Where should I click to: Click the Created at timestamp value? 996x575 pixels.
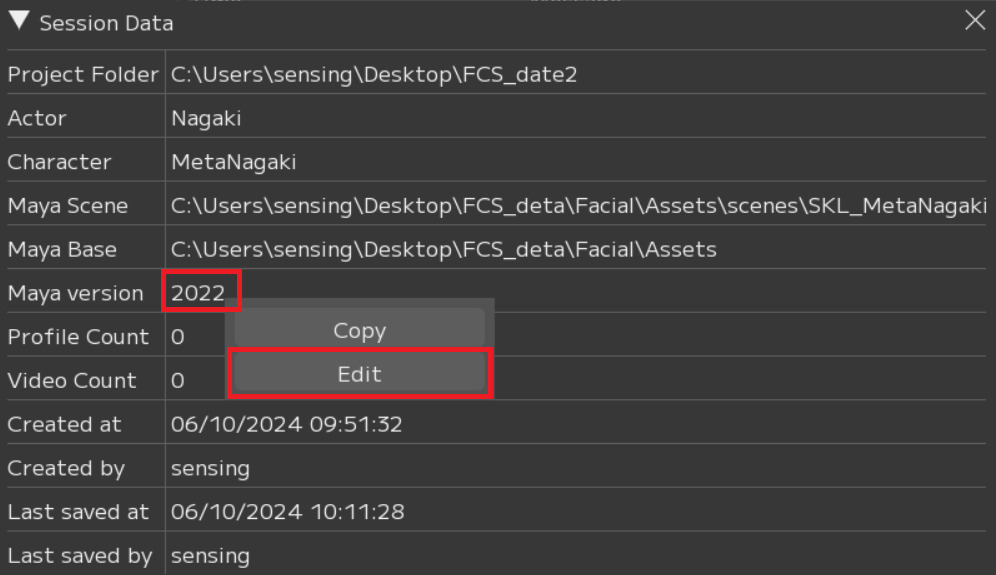pyautogui.click(x=286, y=424)
